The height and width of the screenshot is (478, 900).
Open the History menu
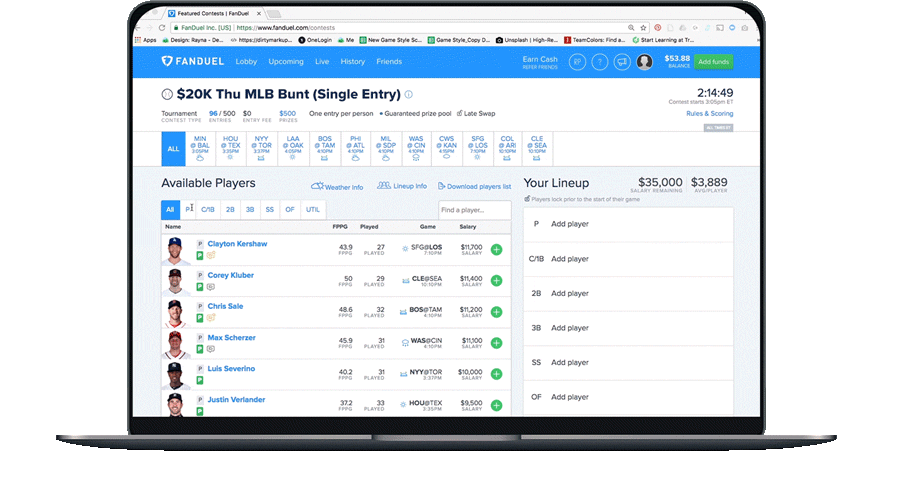(x=352, y=61)
